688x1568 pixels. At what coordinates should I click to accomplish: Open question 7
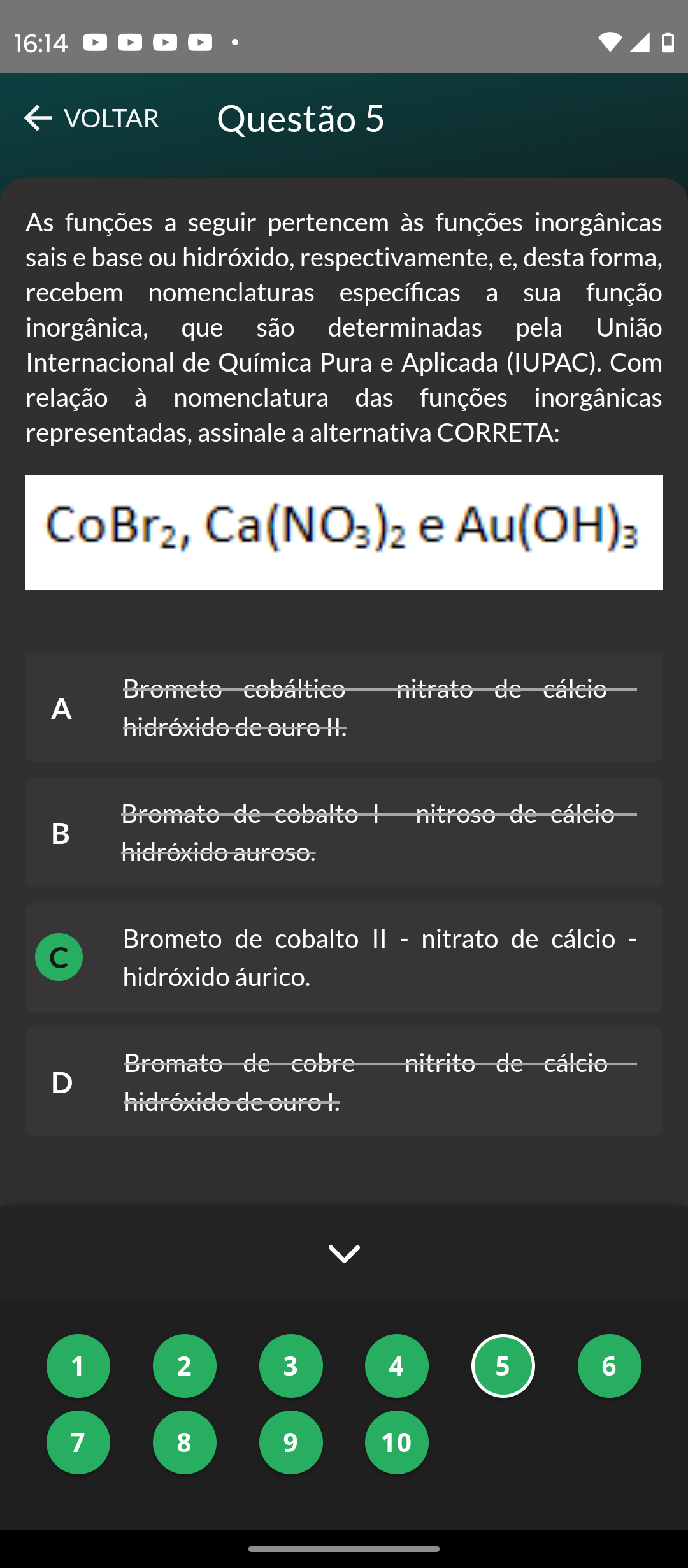[x=78, y=1442]
